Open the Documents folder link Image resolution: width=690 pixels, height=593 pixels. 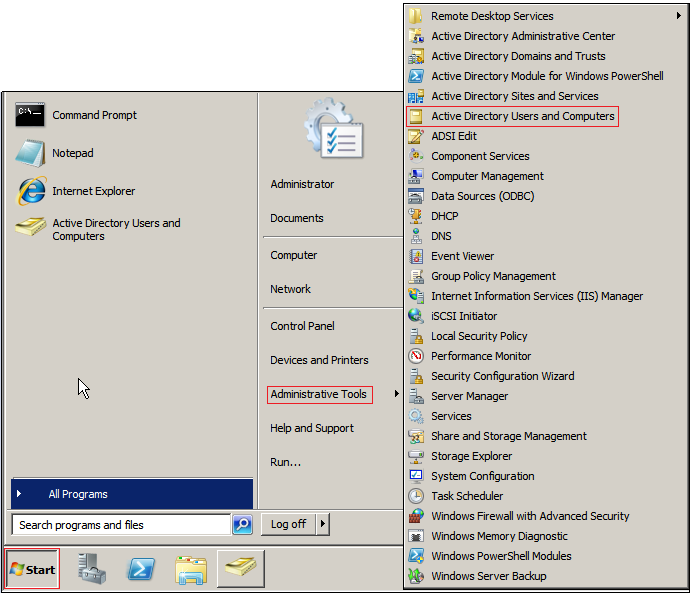297,218
